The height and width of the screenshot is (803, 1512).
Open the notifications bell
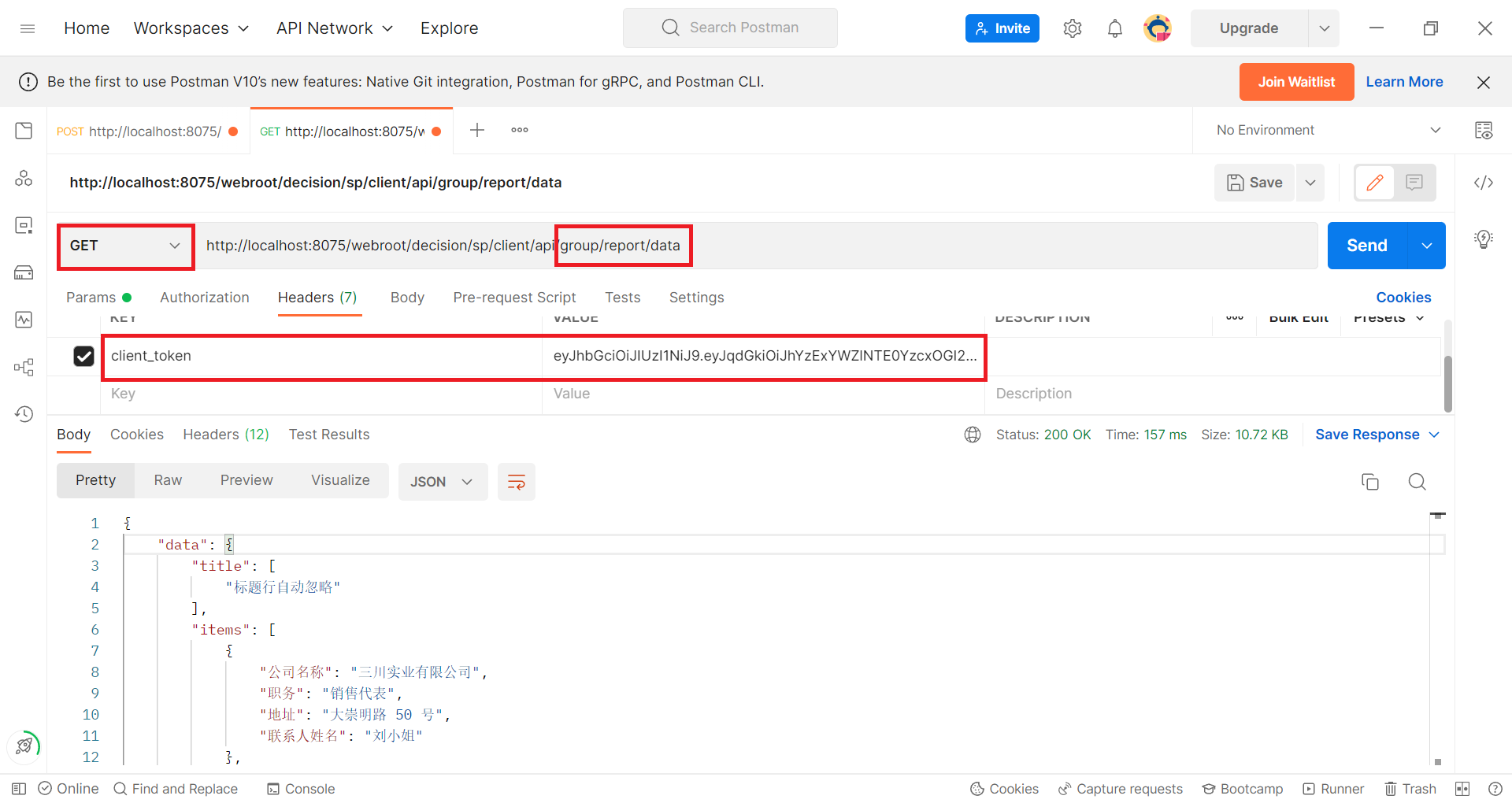(1115, 28)
